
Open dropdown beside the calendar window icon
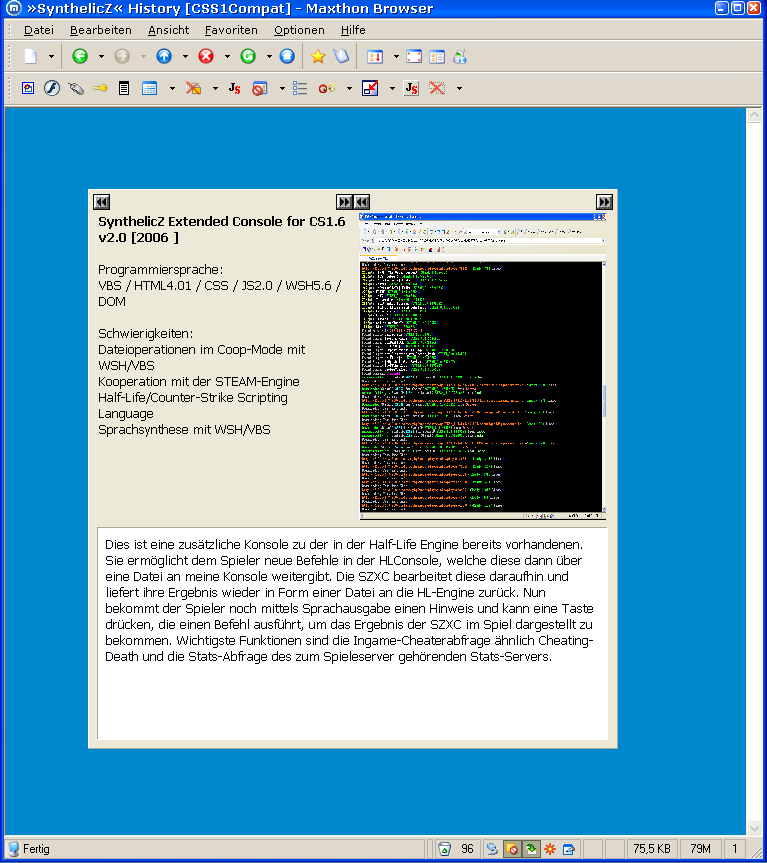pyautogui.click(x=172, y=88)
